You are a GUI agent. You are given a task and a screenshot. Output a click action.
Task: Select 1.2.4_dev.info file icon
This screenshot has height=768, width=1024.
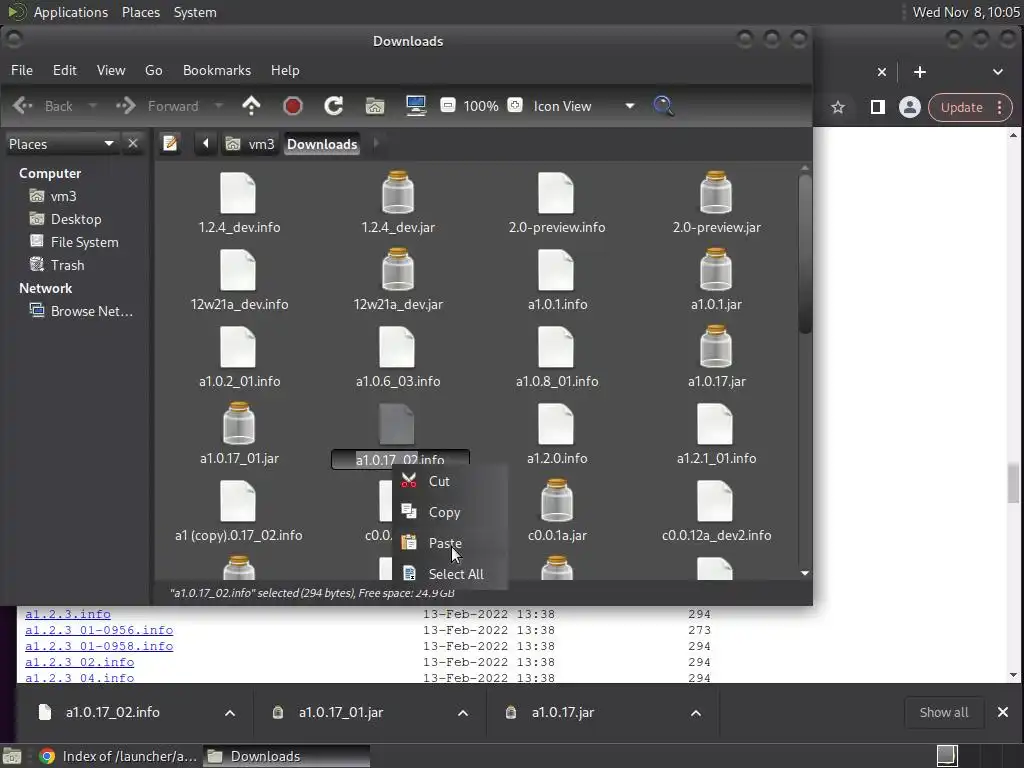pos(238,193)
